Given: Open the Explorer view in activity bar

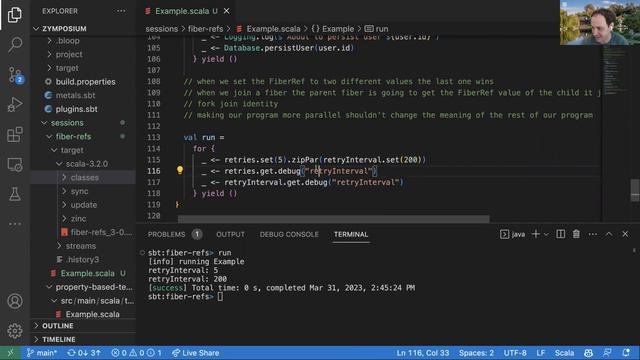Looking at the screenshot, I should pos(15,15).
